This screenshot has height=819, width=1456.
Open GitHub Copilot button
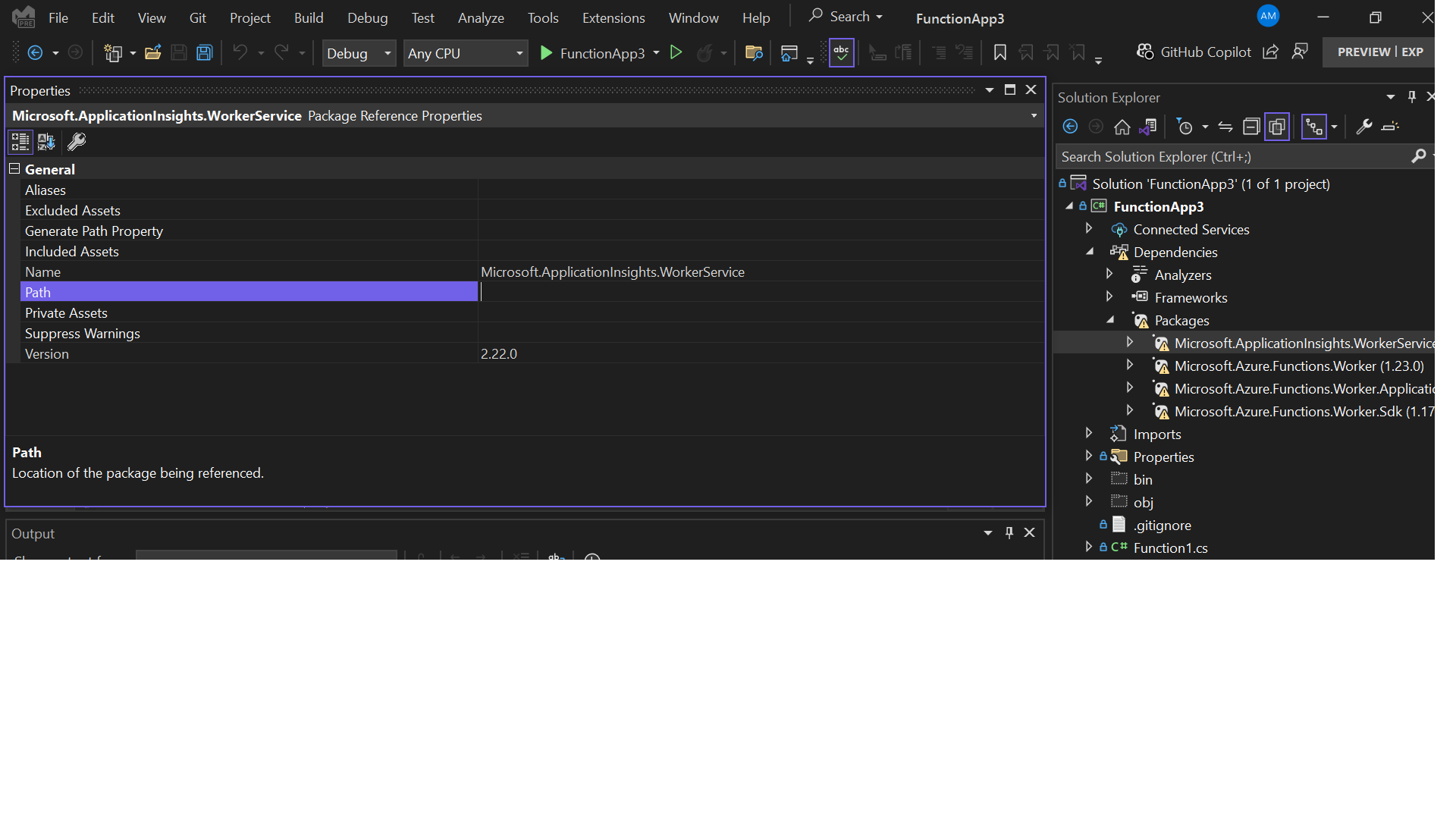click(x=1194, y=52)
